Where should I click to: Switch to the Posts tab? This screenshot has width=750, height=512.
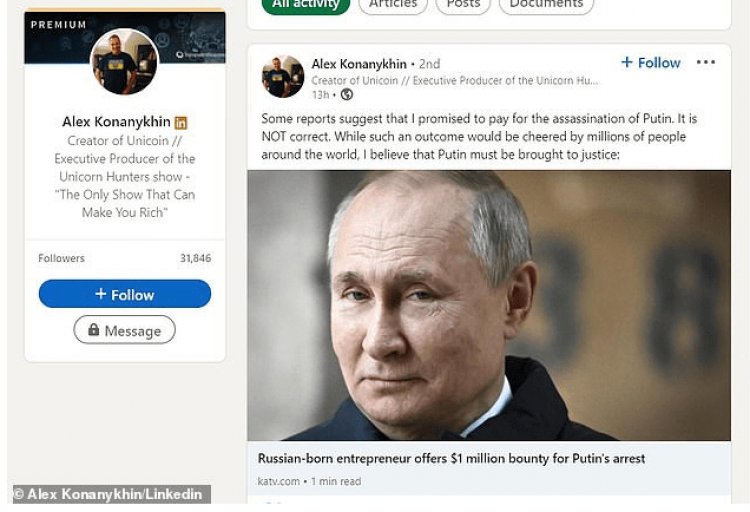coord(463,5)
